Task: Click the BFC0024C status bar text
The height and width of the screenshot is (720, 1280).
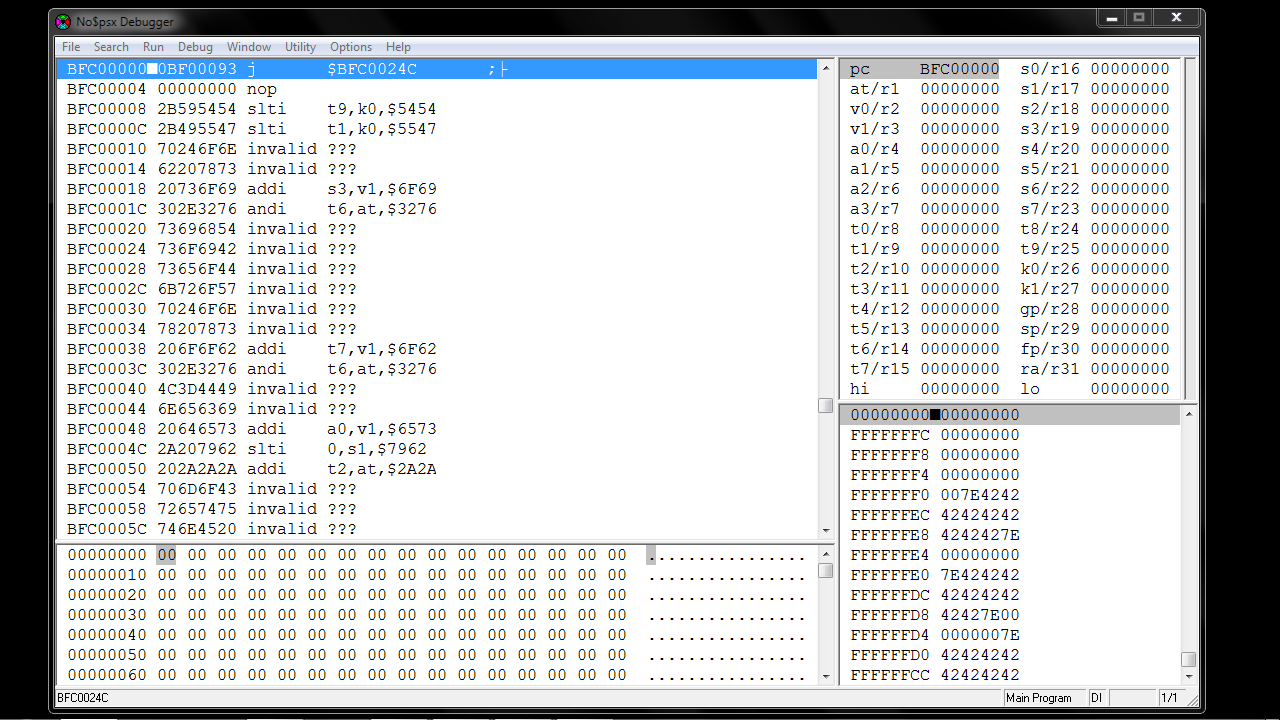Action: click(83, 698)
